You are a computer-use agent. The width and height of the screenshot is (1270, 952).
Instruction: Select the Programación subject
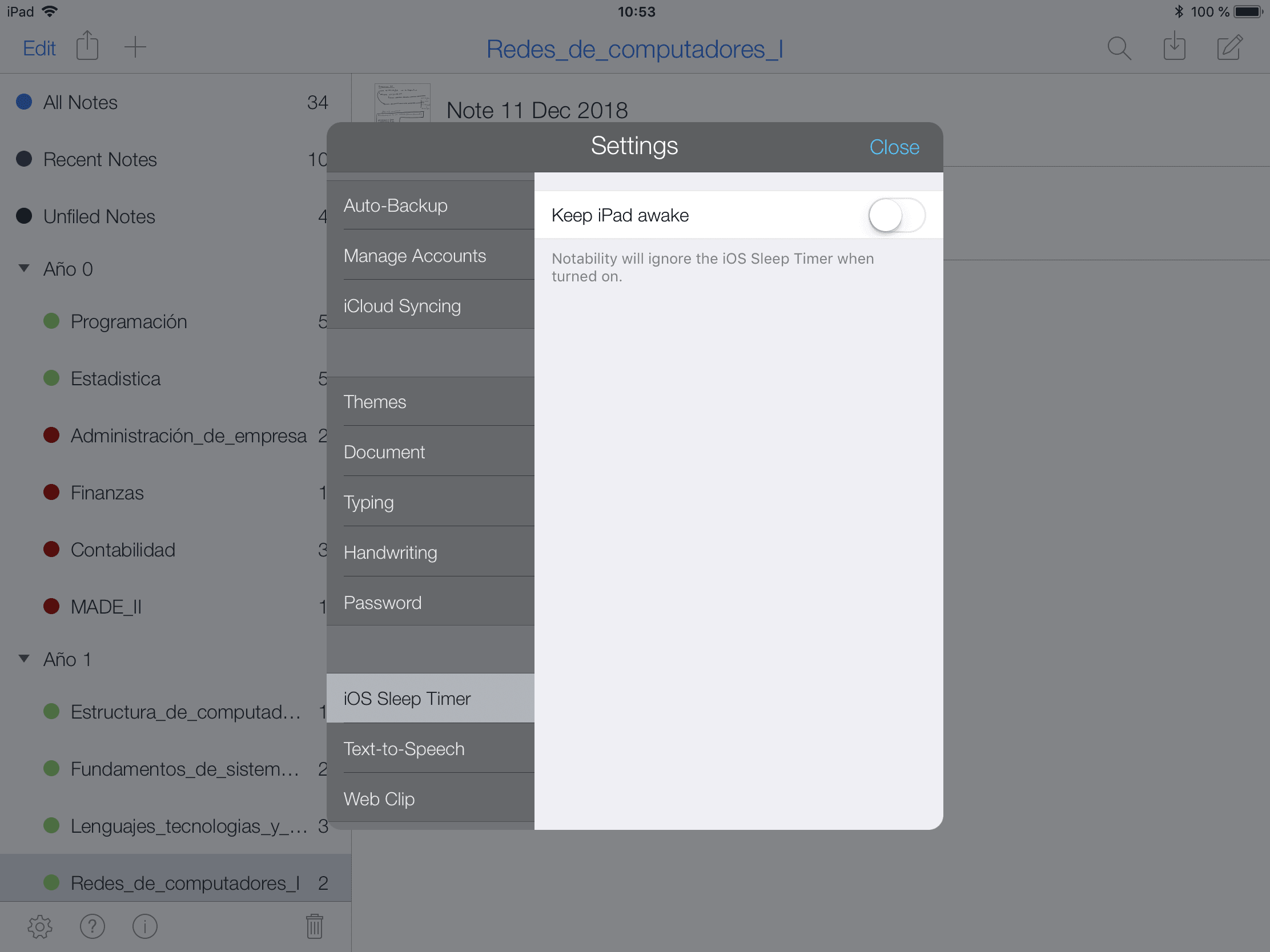(x=128, y=321)
